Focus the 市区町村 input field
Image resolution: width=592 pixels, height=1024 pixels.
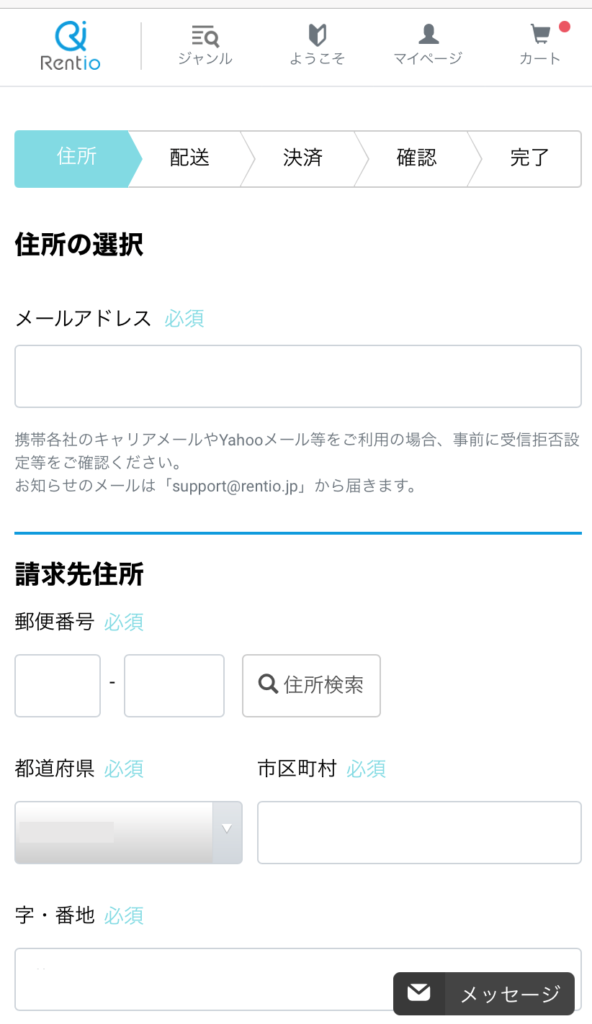(x=419, y=833)
